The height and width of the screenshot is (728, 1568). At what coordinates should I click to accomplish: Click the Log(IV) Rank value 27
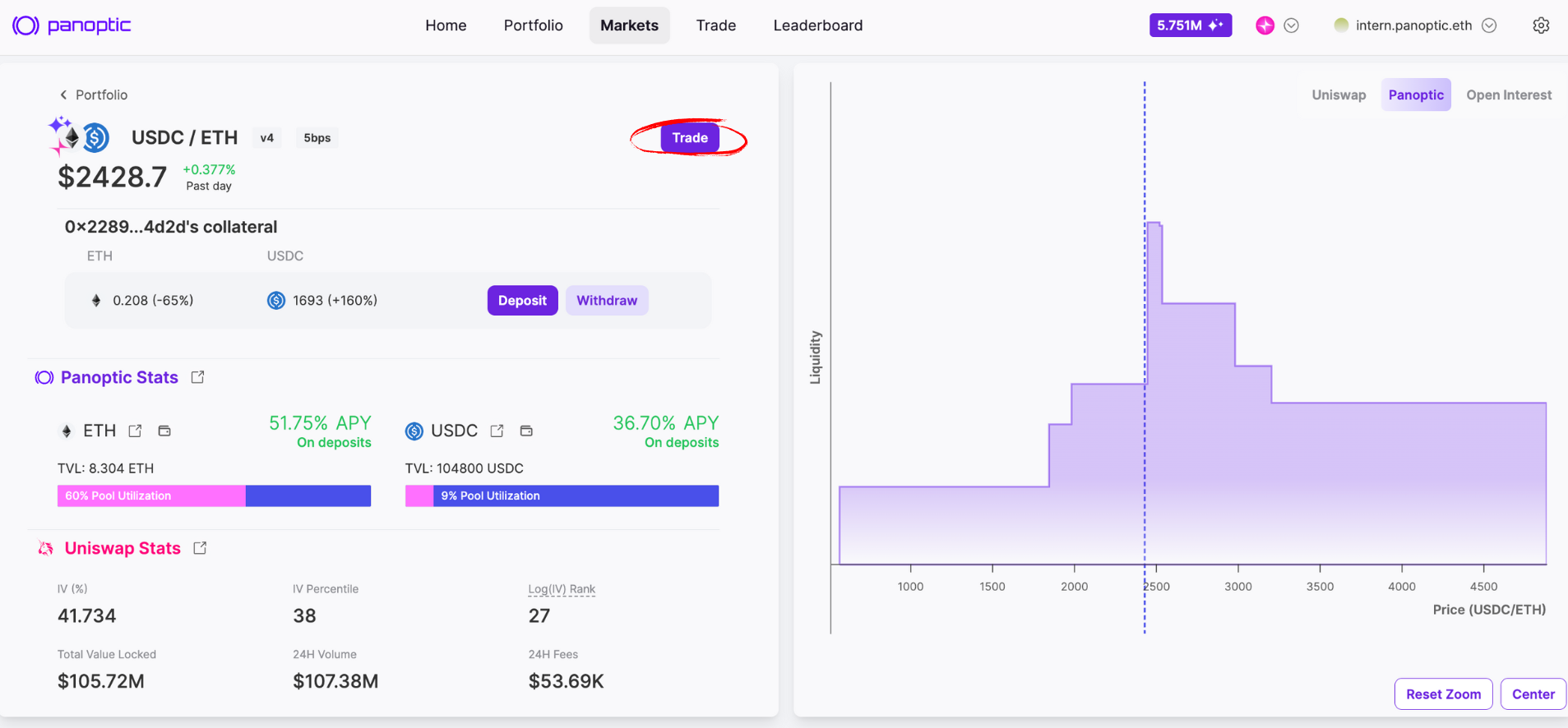click(x=539, y=616)
